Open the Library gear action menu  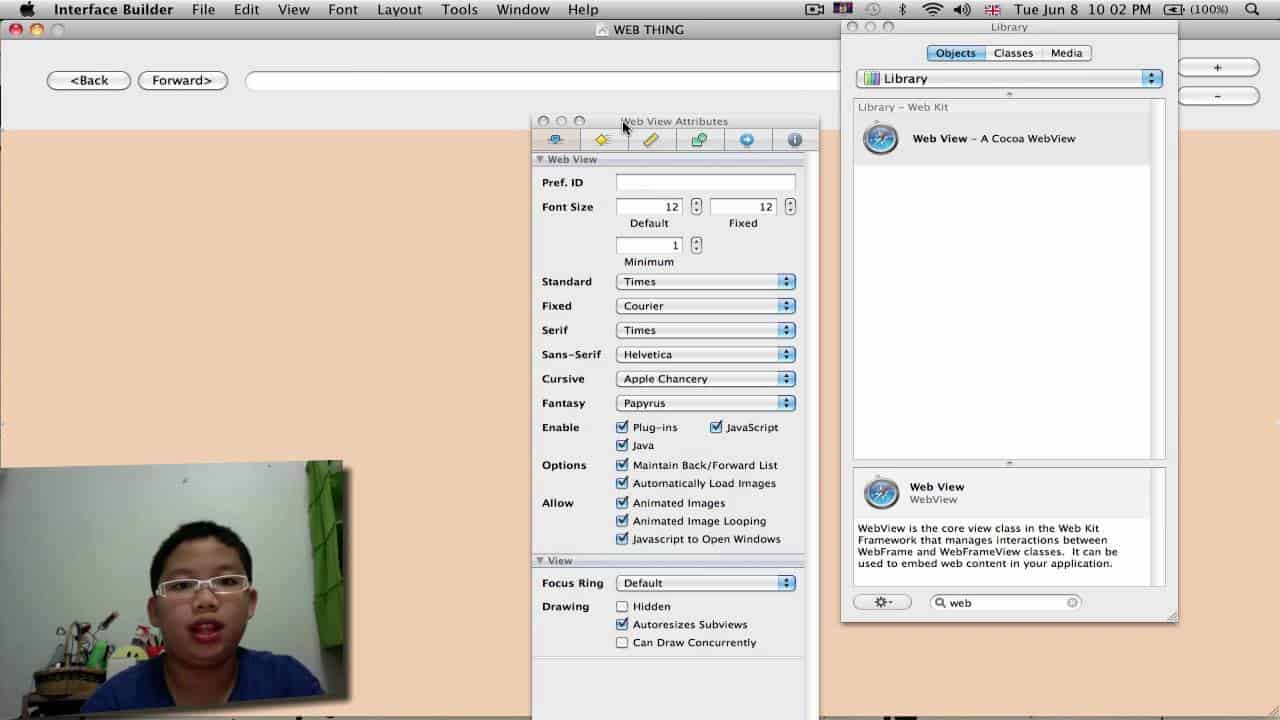coord(882,602)
